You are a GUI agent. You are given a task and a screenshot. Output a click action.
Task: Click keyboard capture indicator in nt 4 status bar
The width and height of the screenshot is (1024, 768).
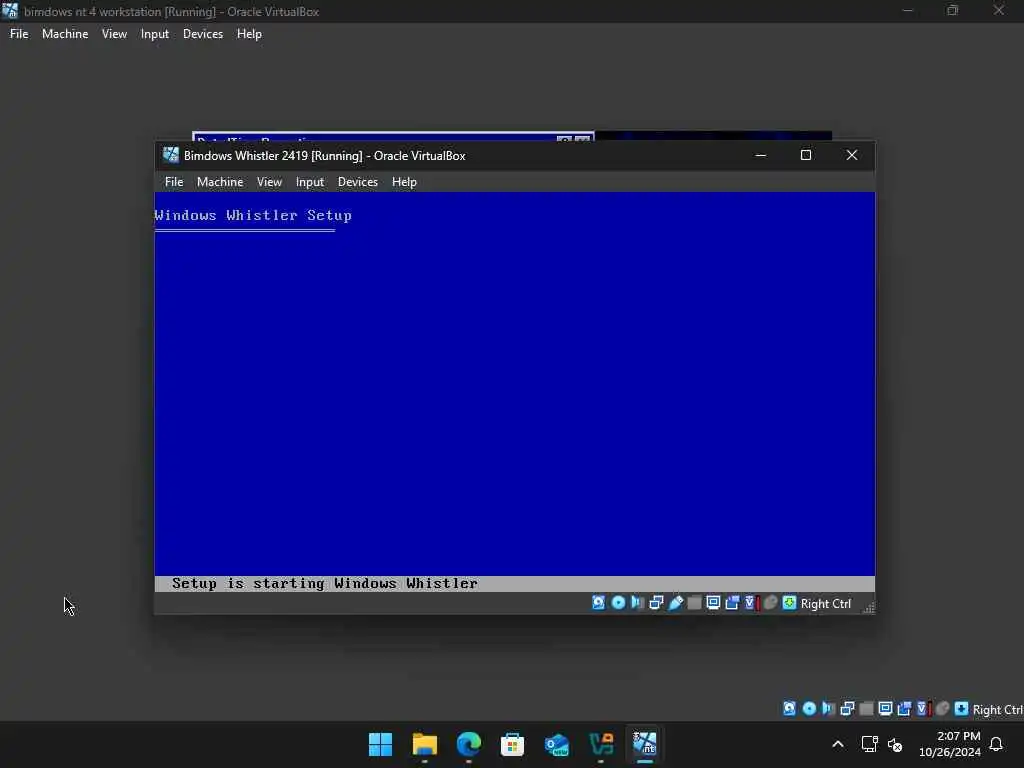click(x=961, y=709)
